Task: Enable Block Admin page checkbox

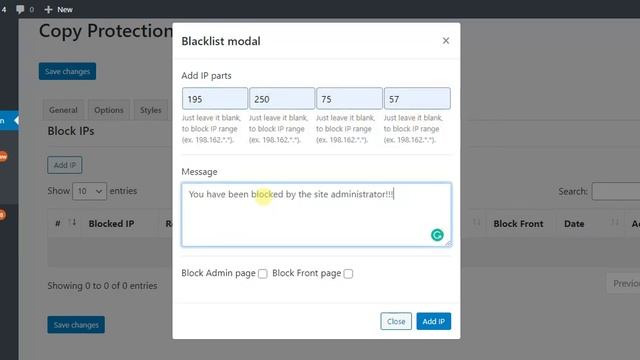Action: click(263, 273)
